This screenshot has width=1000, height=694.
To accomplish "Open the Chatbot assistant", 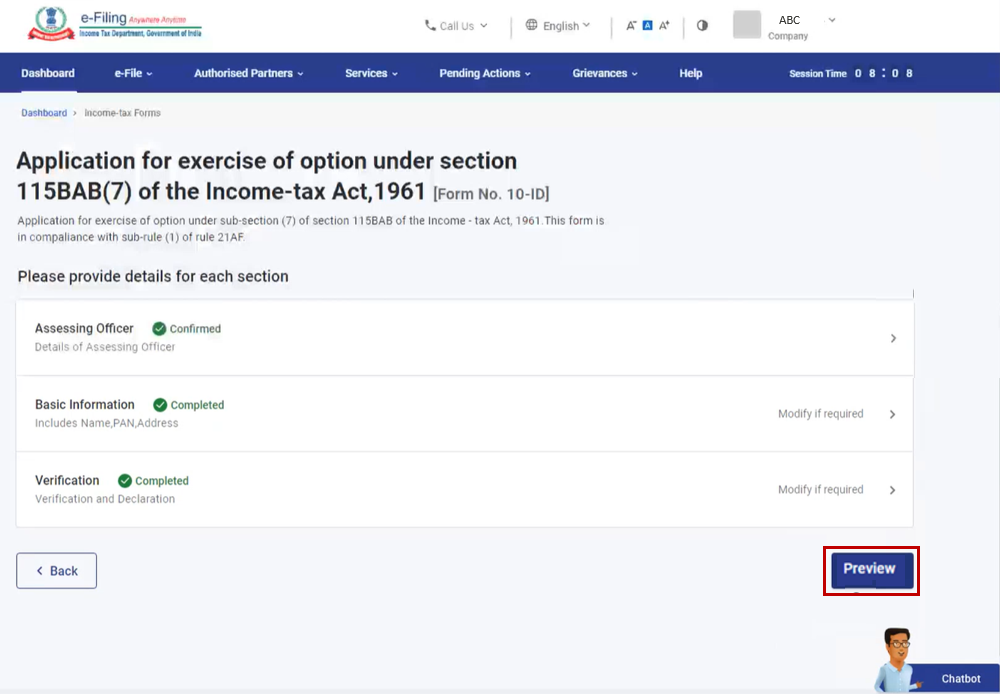I will [x=940, y=670].
